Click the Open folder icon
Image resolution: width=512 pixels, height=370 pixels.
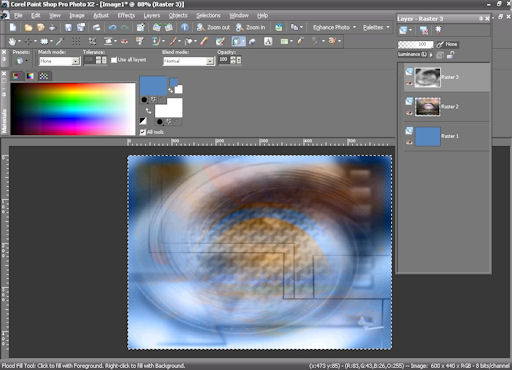[28, 27]
